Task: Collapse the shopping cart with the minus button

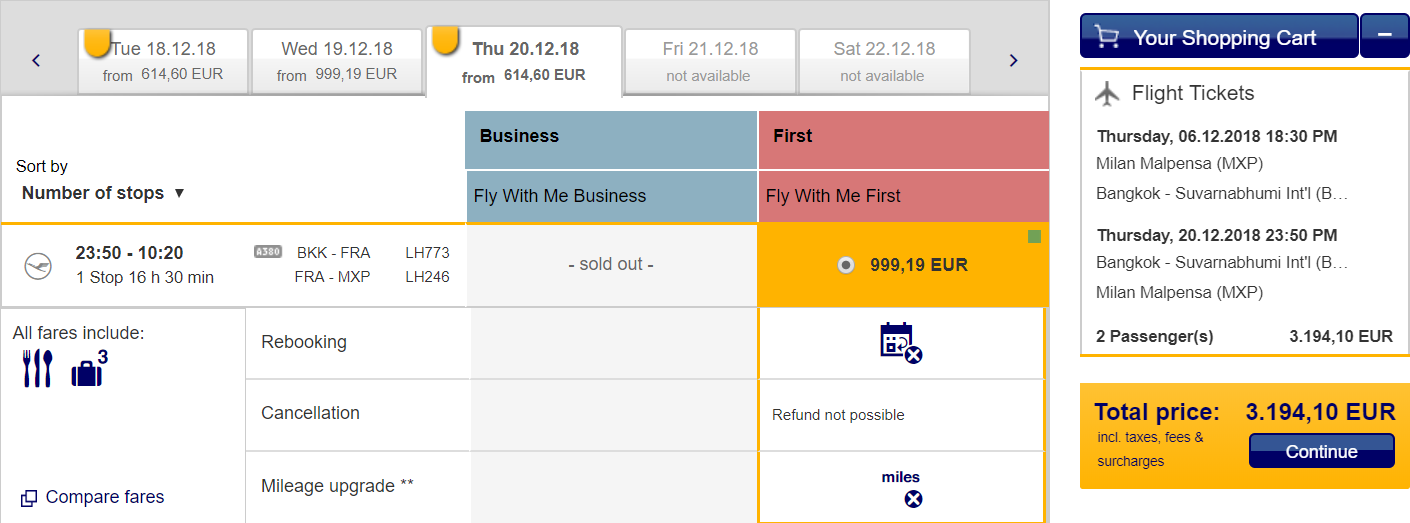Action: pyautogui.click(x=1385, y=35)
